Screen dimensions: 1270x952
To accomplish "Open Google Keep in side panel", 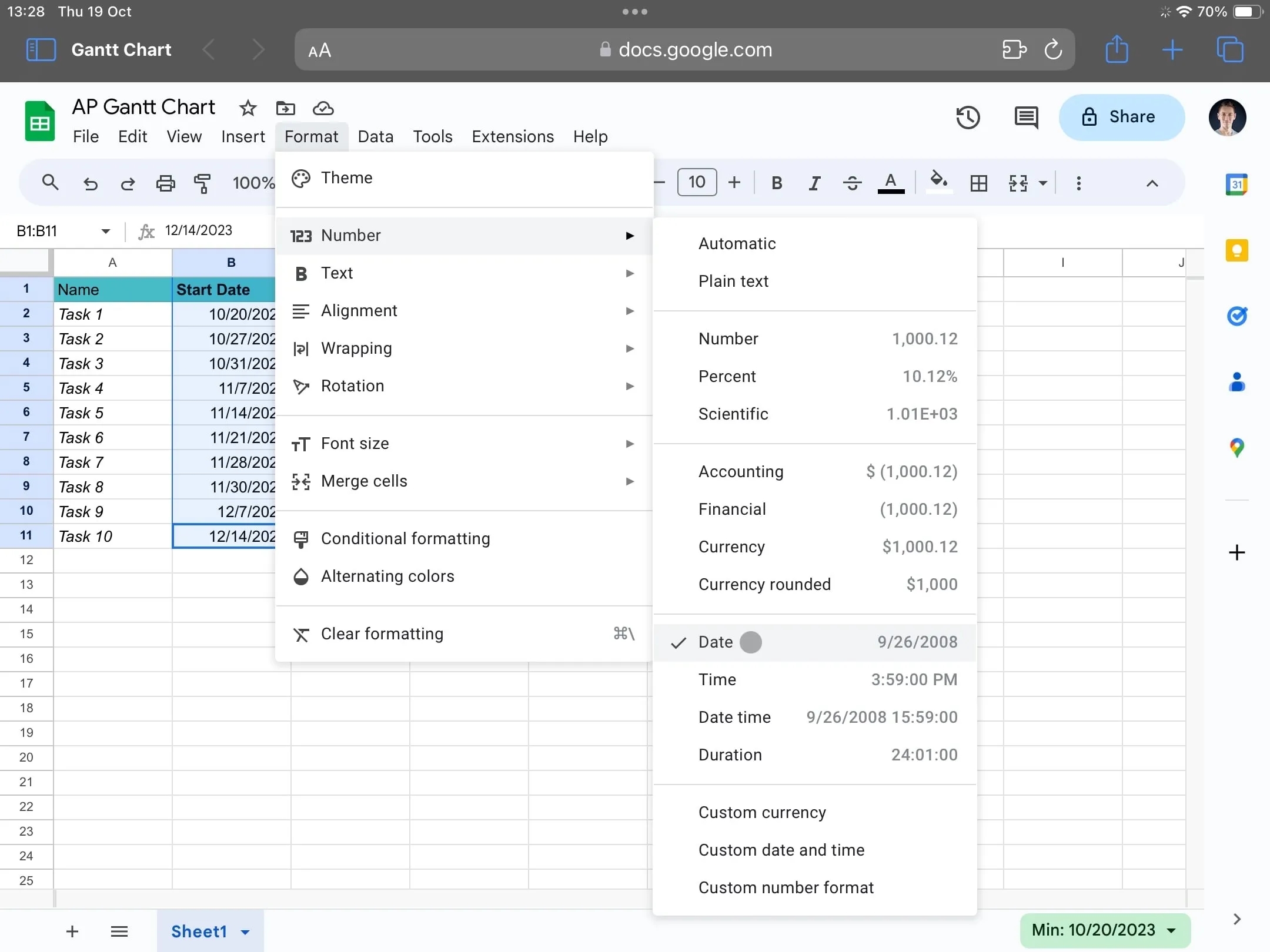I will [1236, 251].
